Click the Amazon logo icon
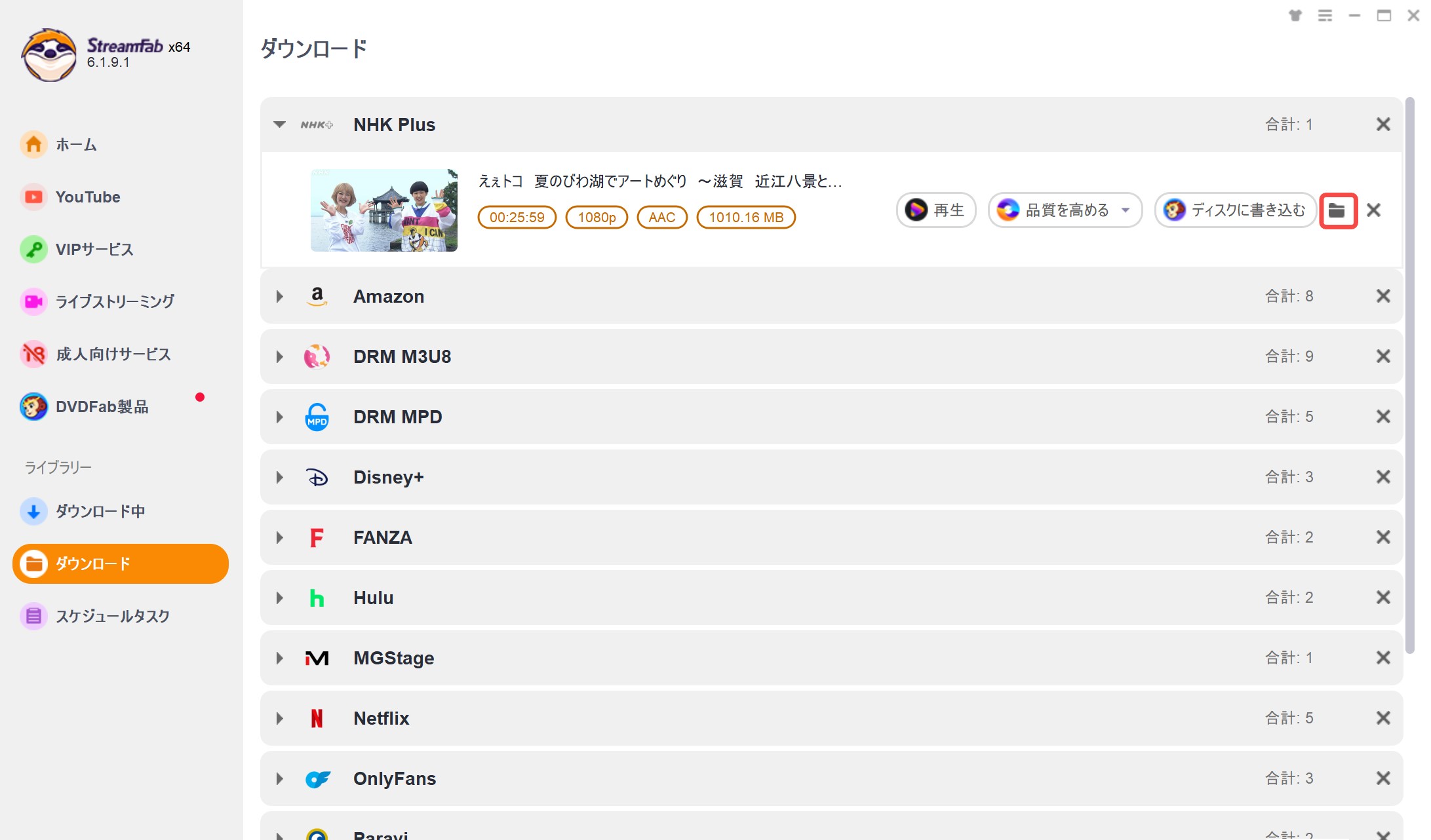1431x840 pixels. pyautogui.click(x=317, y=296)
